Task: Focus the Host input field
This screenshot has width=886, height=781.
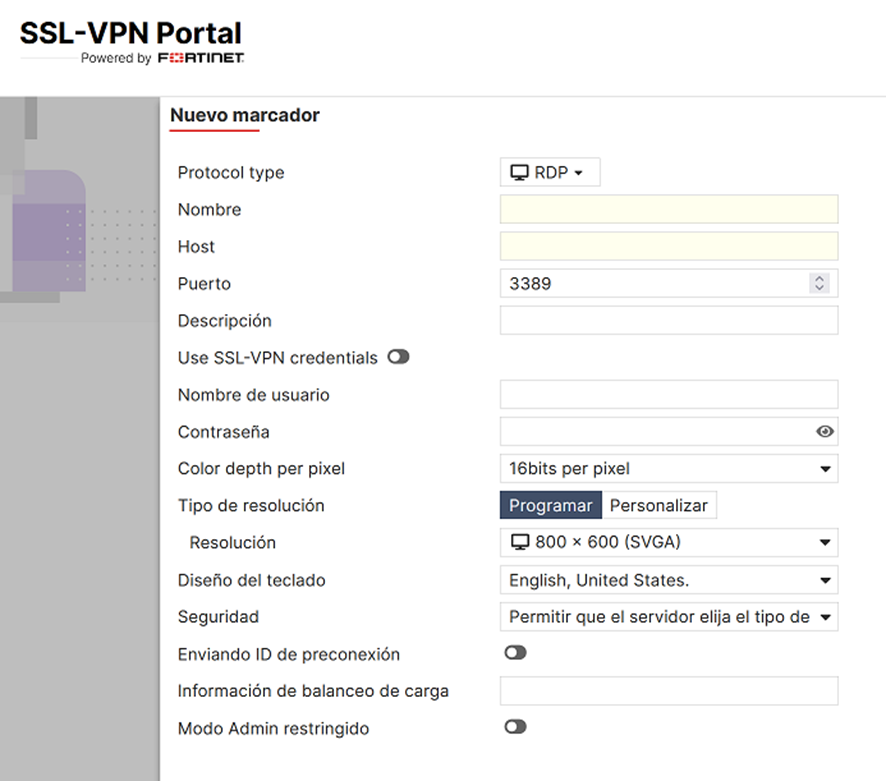Action: (x=668, y=246)
